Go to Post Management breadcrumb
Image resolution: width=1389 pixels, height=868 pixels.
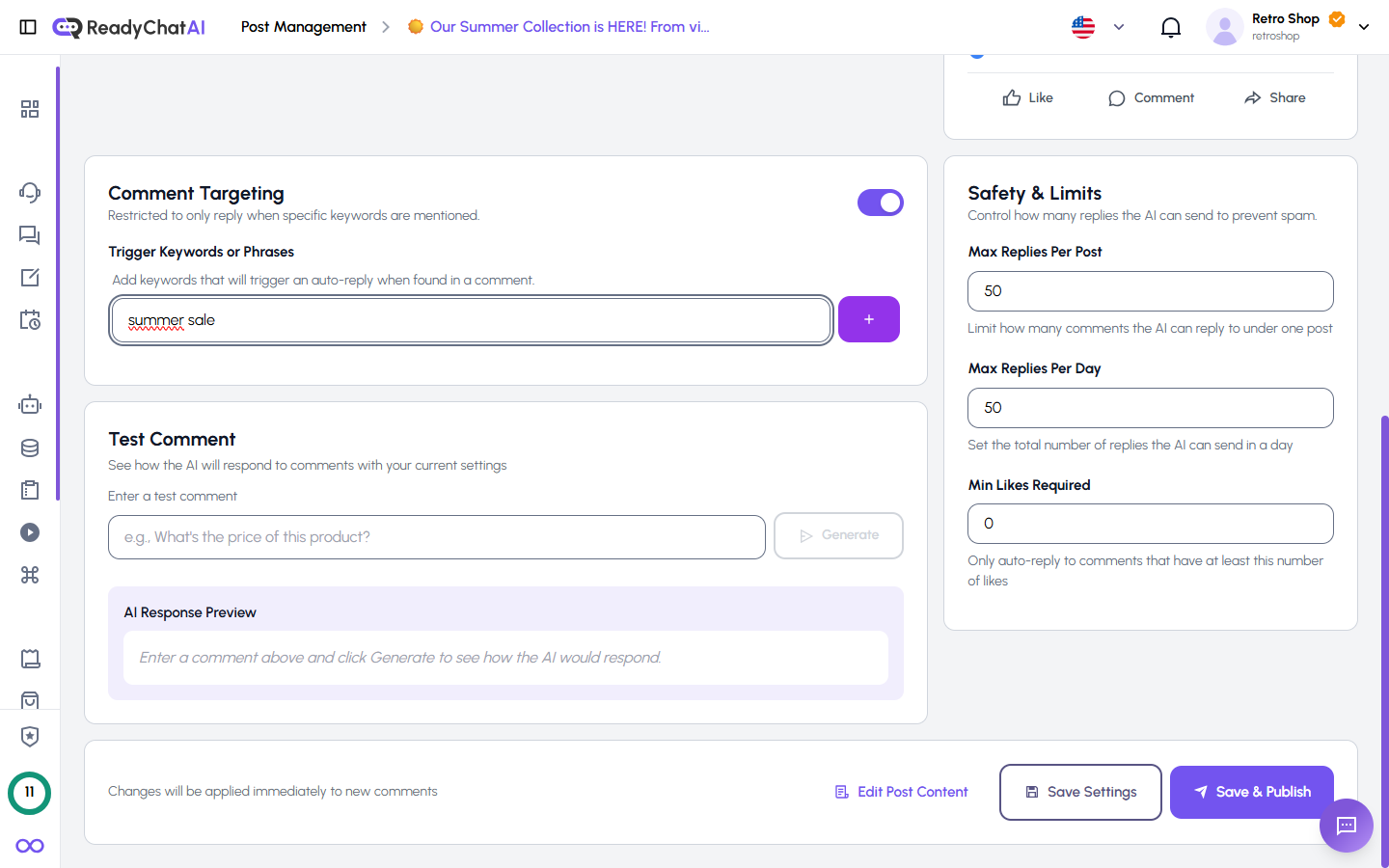coord(303,27)
